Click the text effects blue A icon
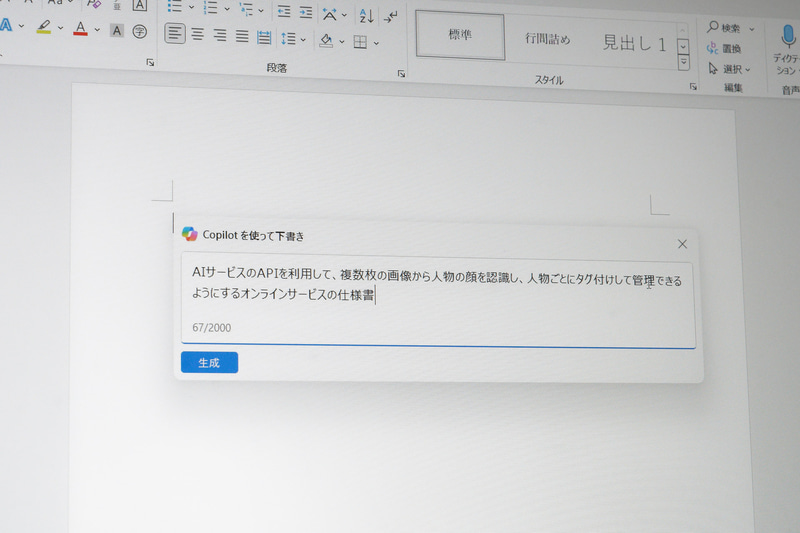The height and width of the screenshot is (533, 800). pos(6,25)
